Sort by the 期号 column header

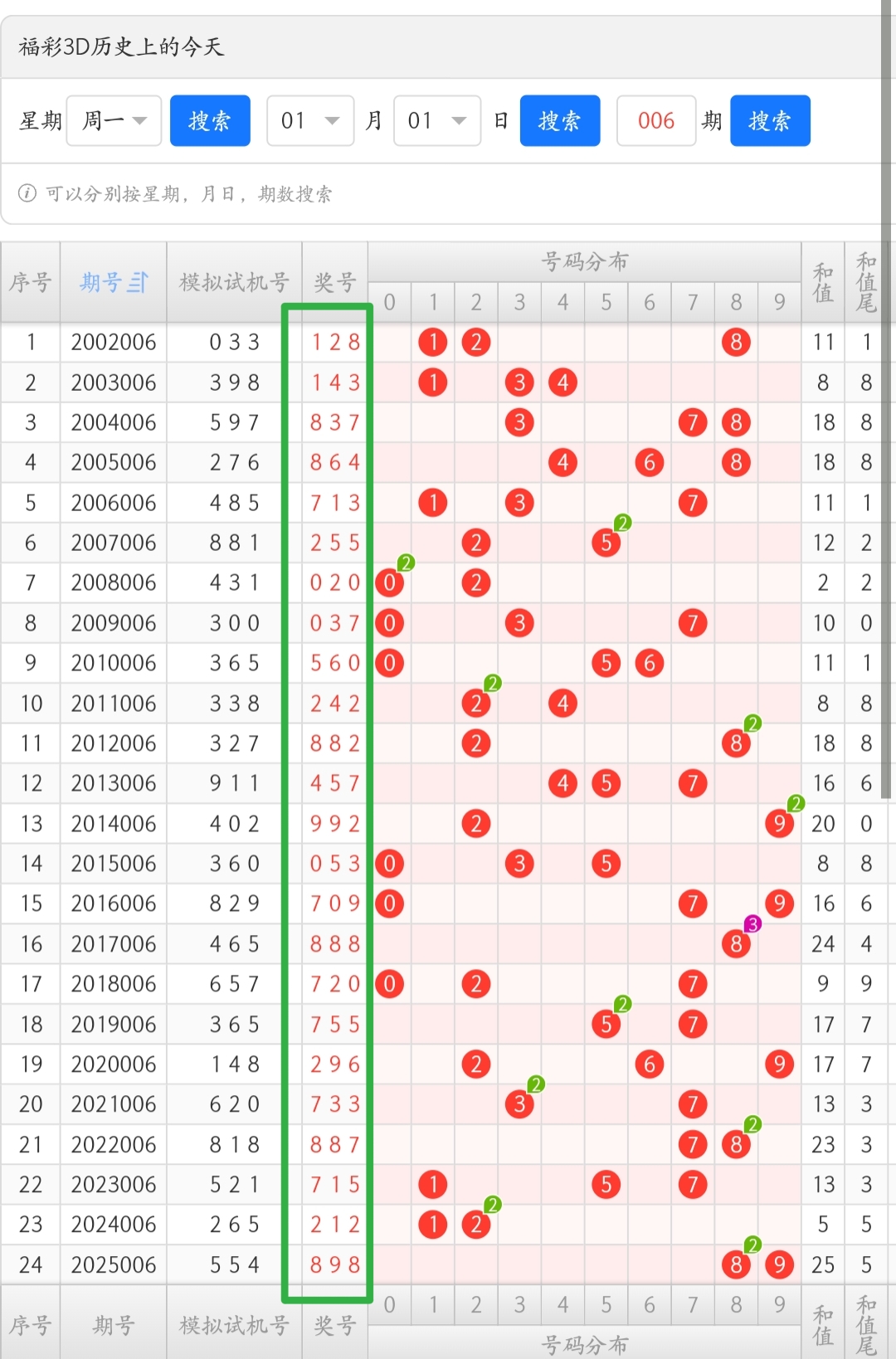(x=114, y=283)
